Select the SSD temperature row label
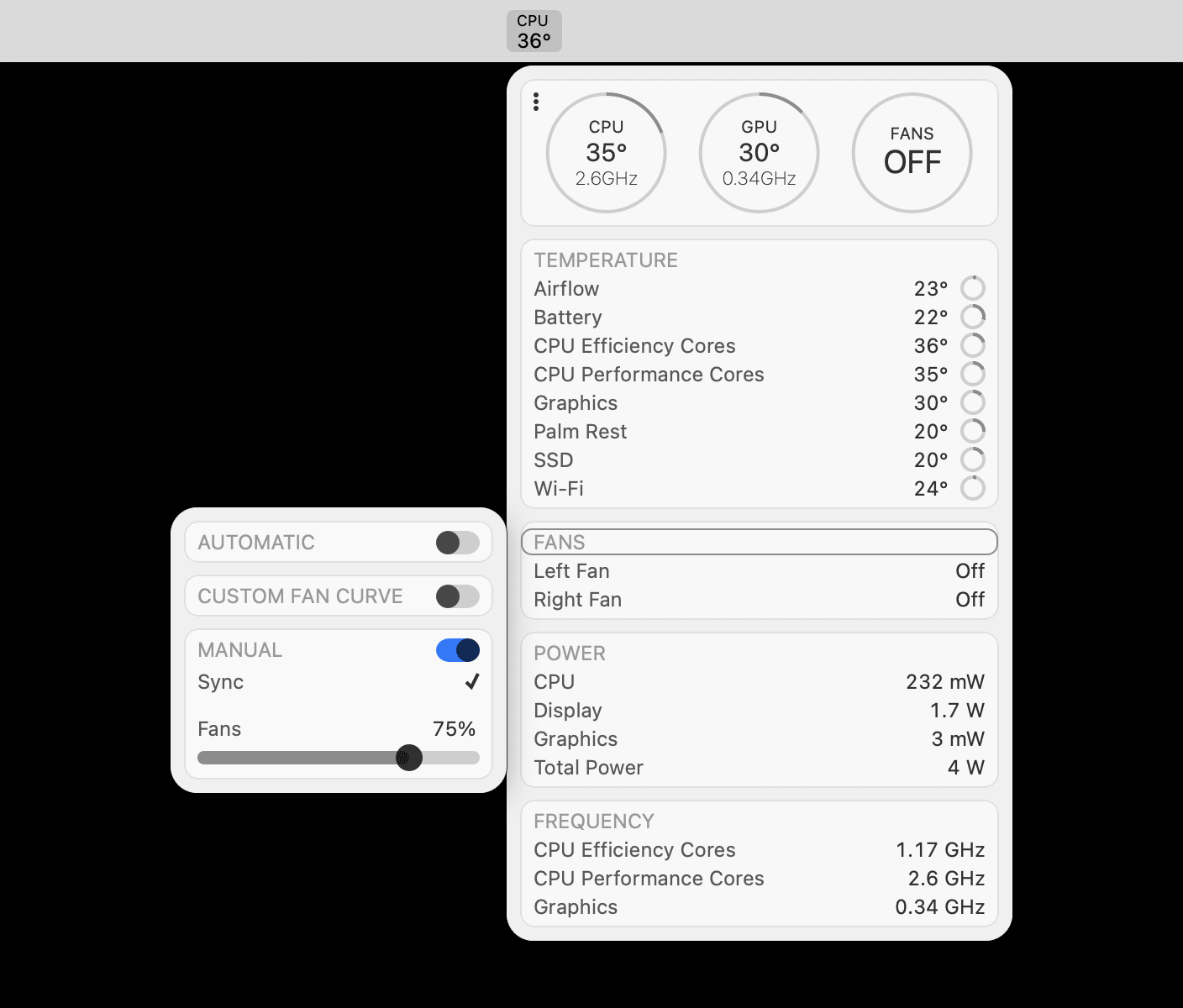The width and height of the screenshot is (1183, 1008). point(554,460)
